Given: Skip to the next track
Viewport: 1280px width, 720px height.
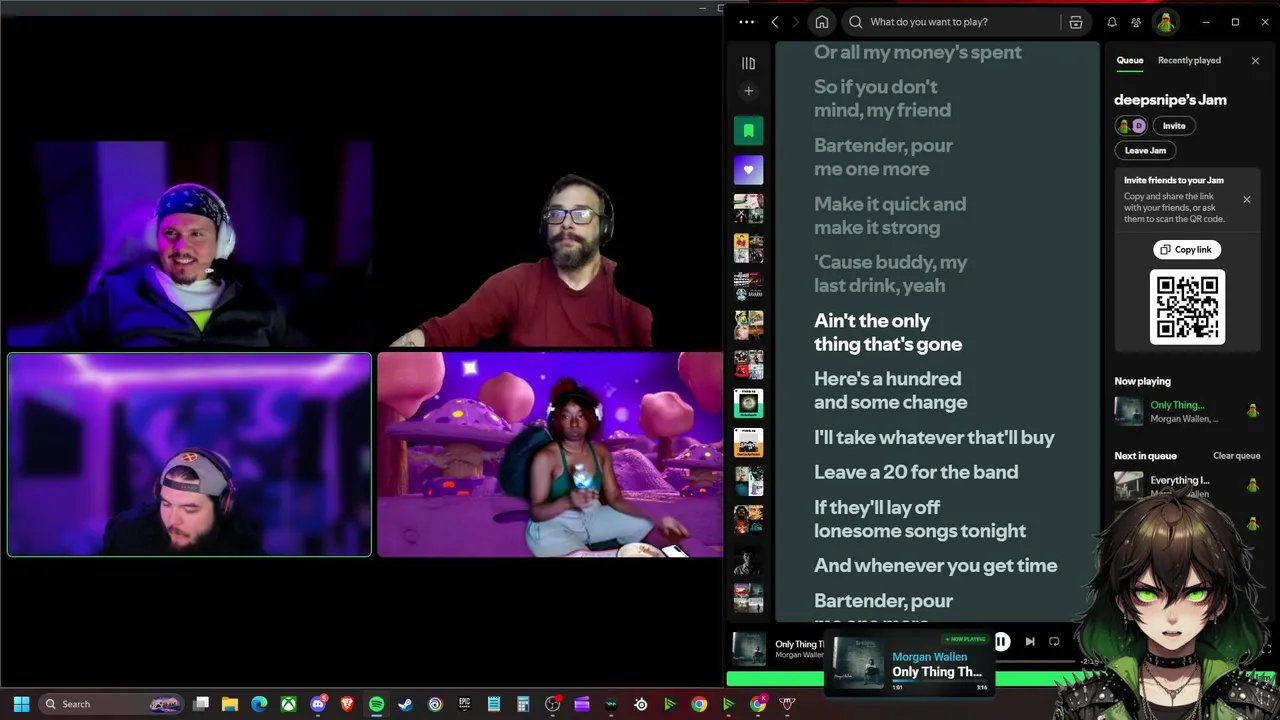Looking at the screenshot, I should (x=1030, y=642).
